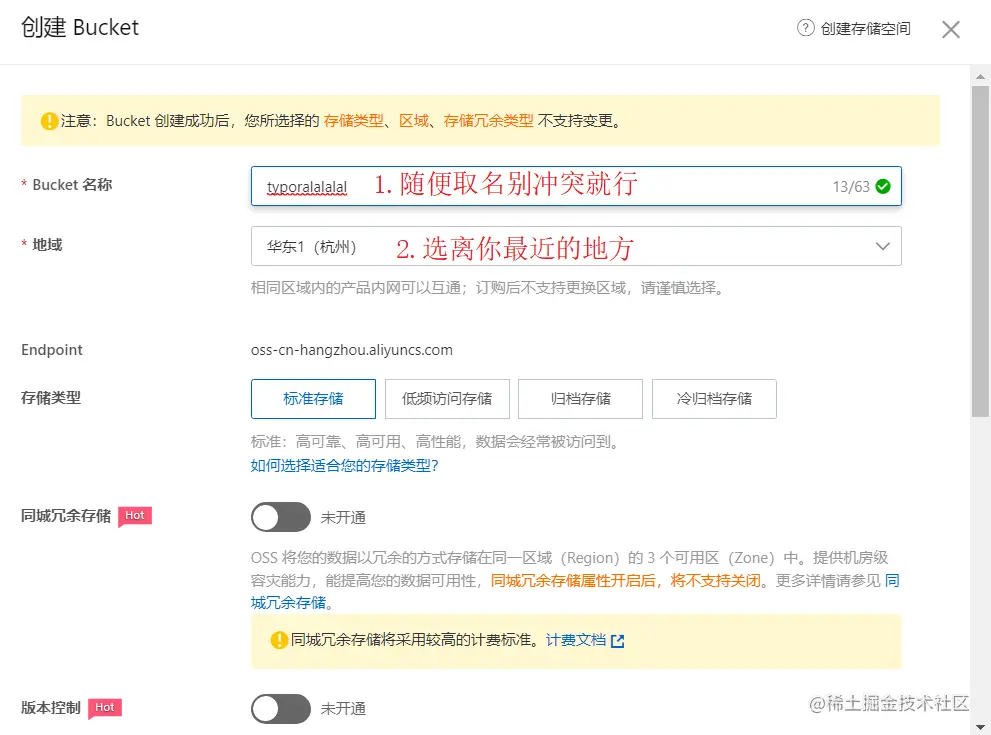Viewport: 991px width, 735px height.
Task: Click the Bucket 名称 input field
Action: pyautogui.click(x=576, y=186)
